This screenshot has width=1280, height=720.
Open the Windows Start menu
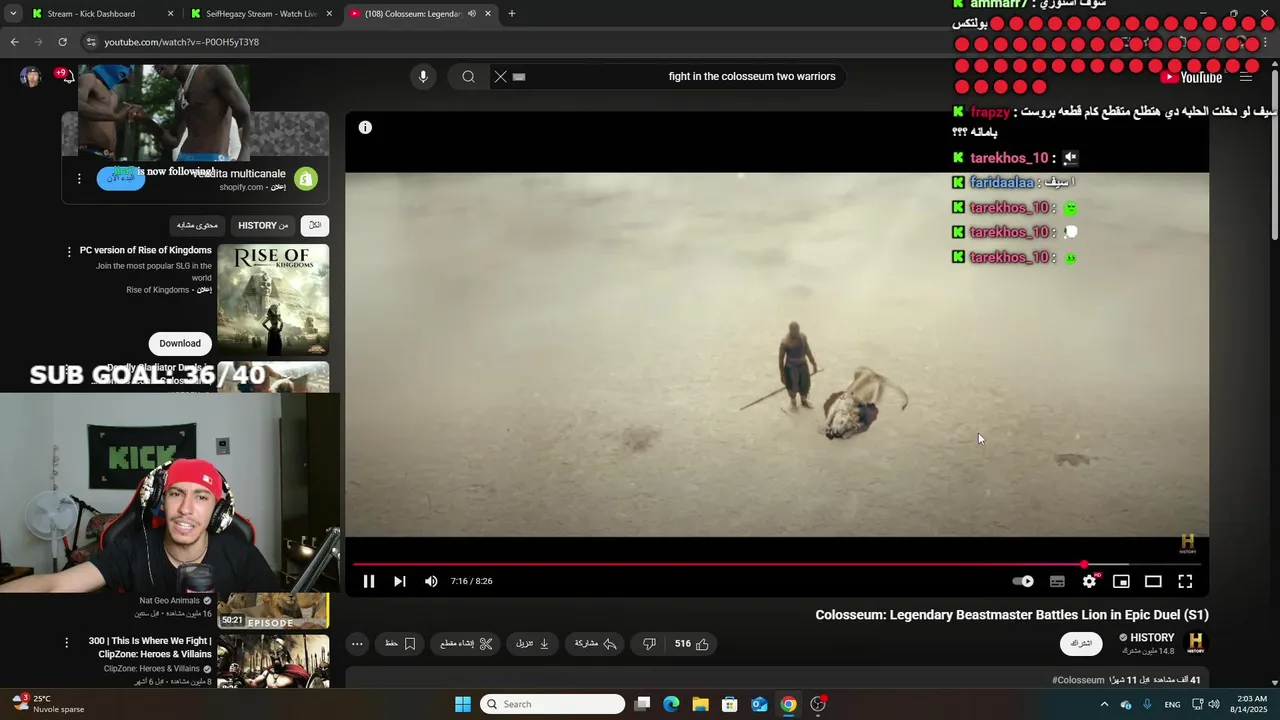pos(463,704)
